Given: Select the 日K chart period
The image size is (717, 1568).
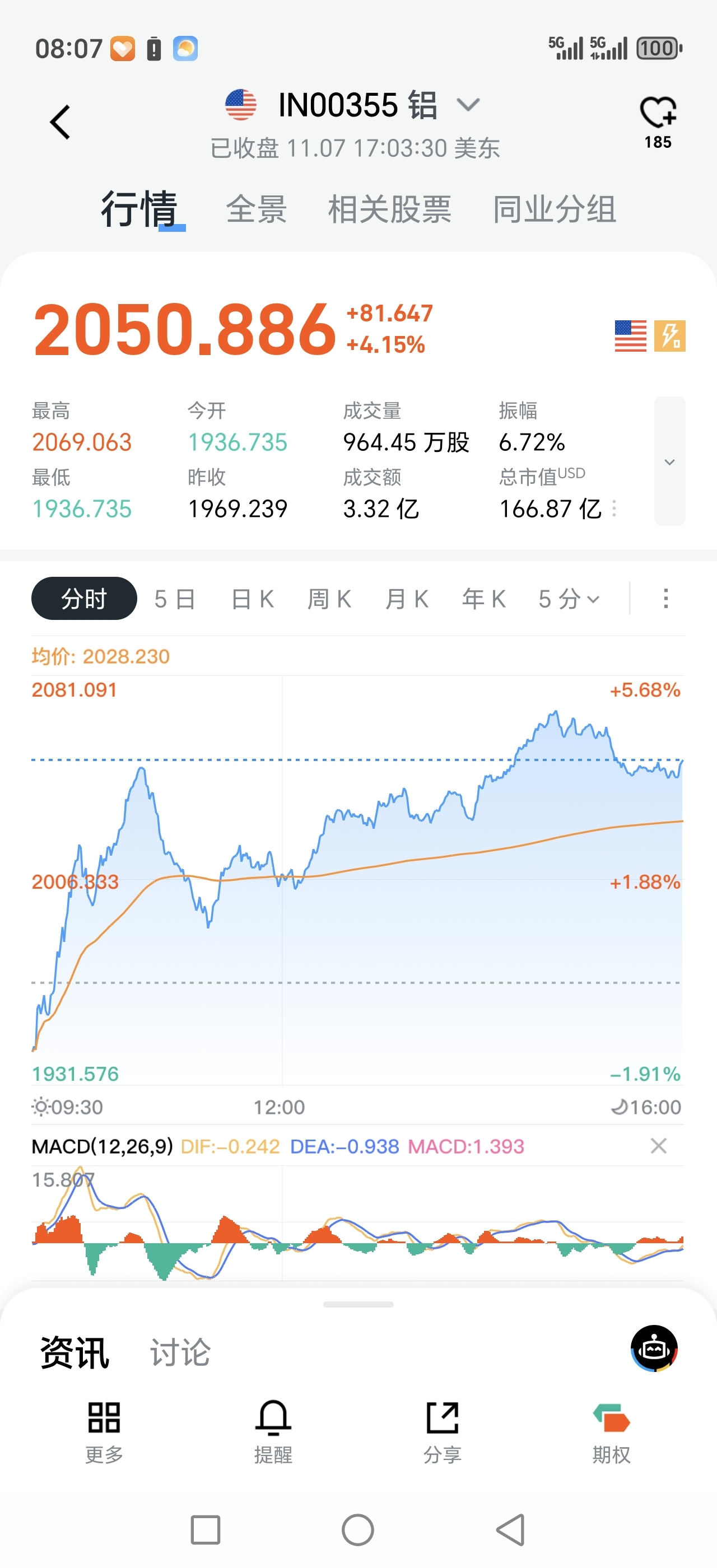Looking at the screenshot, I should [x=253, y=599].
